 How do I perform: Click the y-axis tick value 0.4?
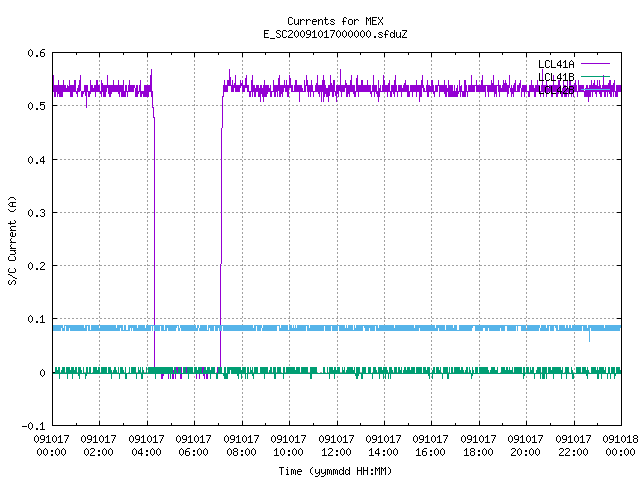pyautogui.click(x=36, y=160)
